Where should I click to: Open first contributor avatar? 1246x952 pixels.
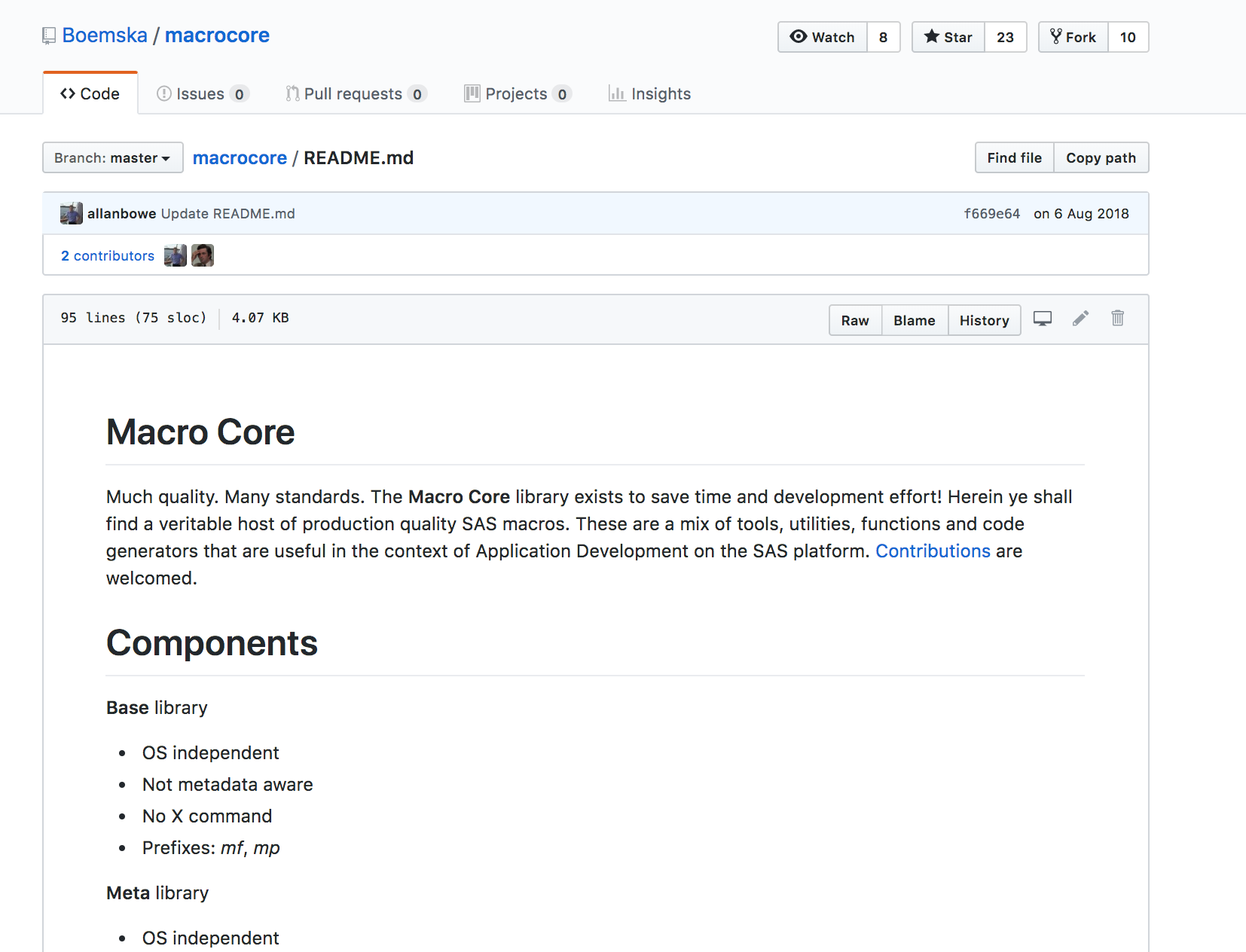(175, 255)
